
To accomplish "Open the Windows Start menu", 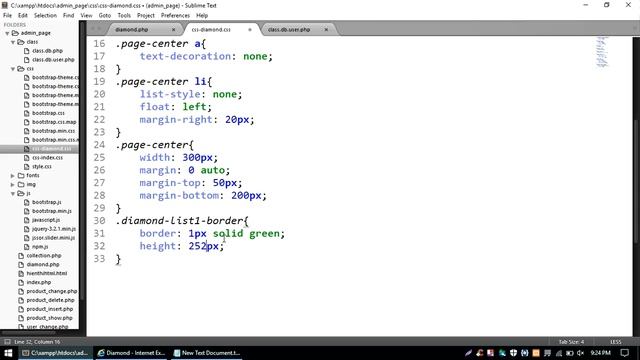I will [8, 353].
